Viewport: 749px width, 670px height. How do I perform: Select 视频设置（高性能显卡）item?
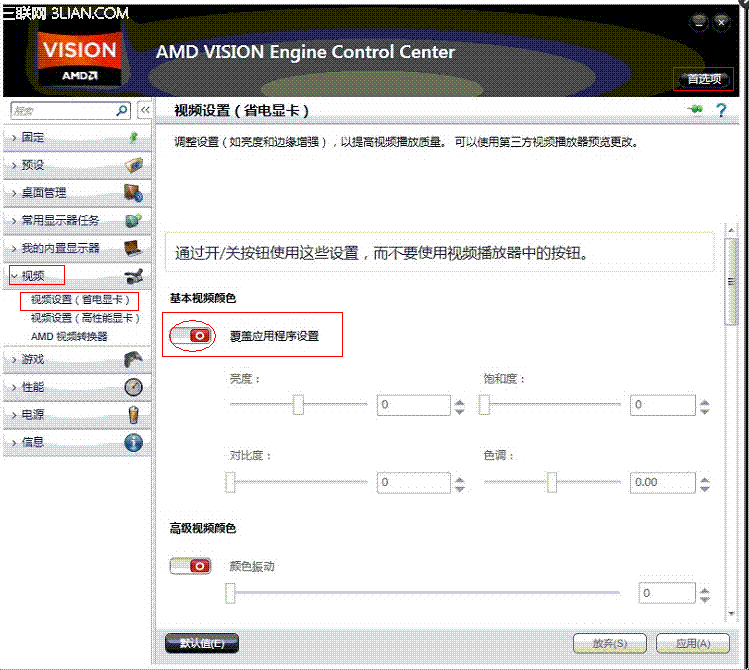click(x=85, y=318)
